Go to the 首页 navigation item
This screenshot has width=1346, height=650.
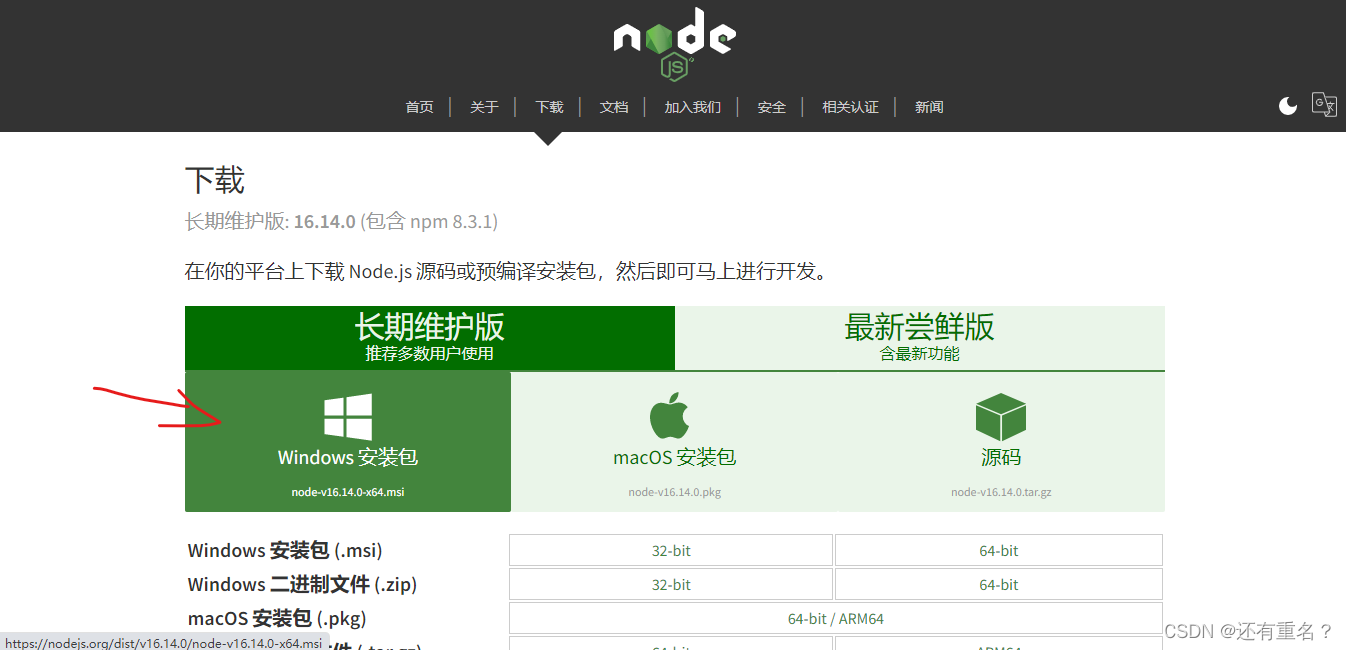tap(419, 107)
